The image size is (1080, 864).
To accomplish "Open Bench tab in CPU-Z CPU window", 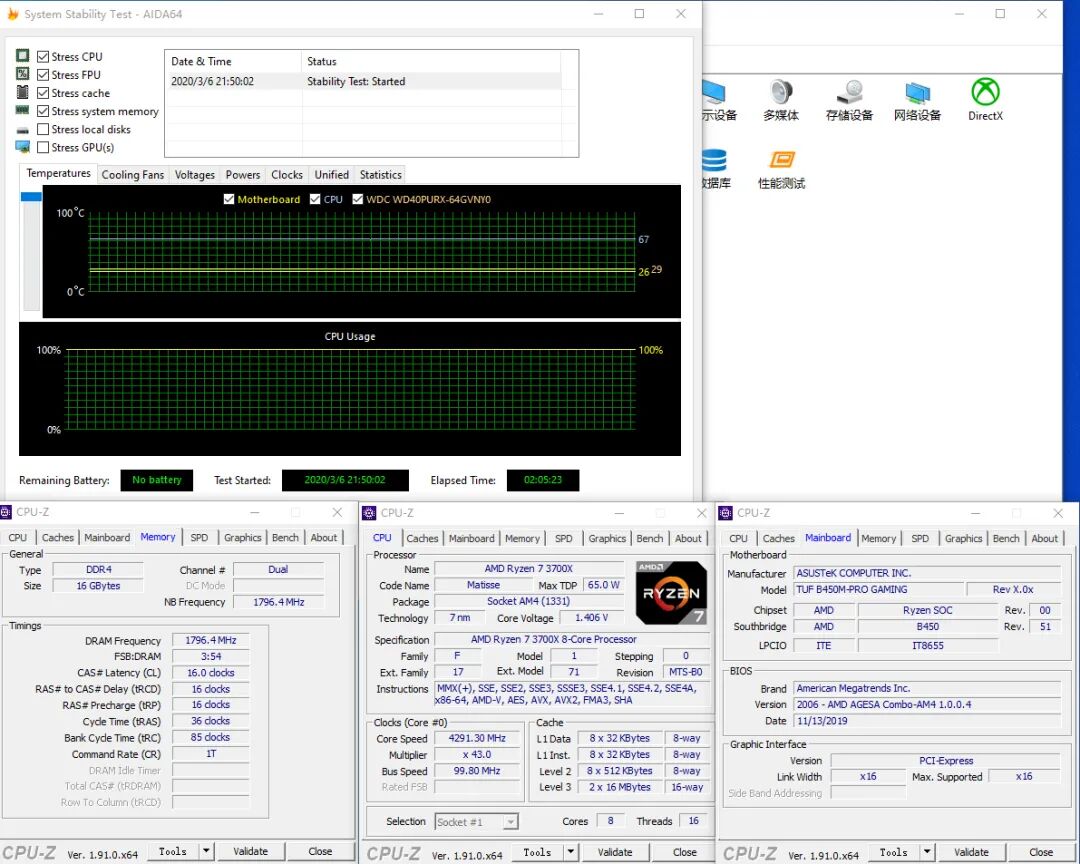I will tap(650, 538).
